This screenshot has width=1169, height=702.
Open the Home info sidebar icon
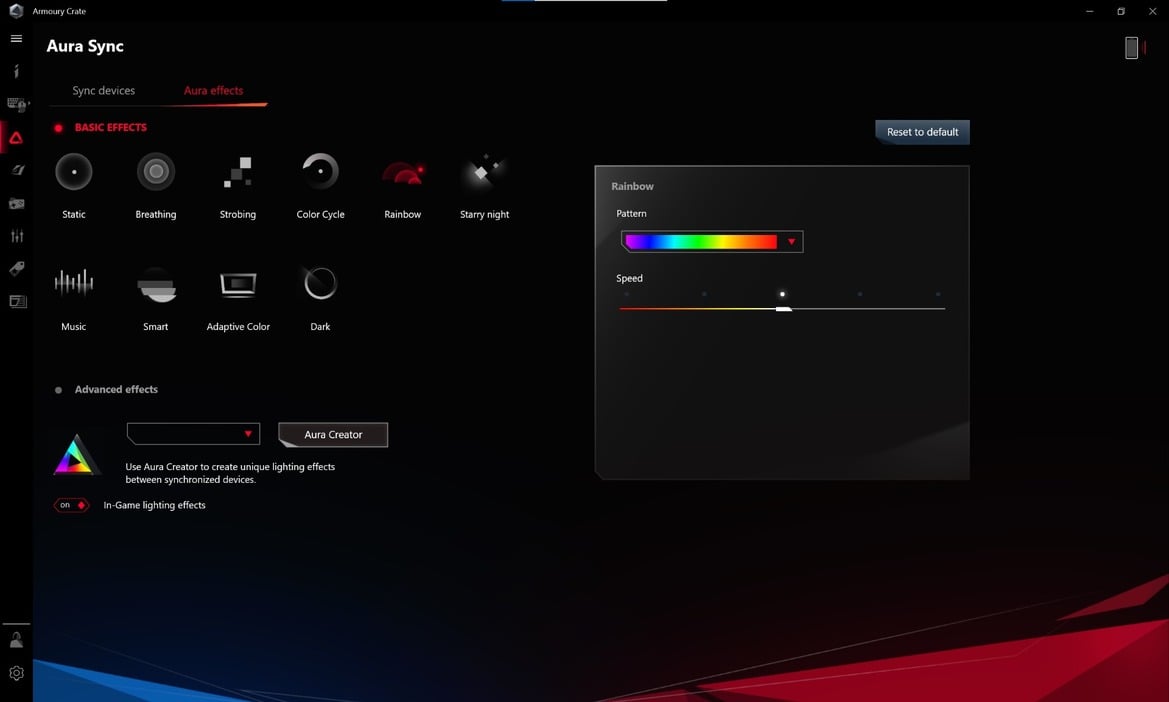coord(16,71)
